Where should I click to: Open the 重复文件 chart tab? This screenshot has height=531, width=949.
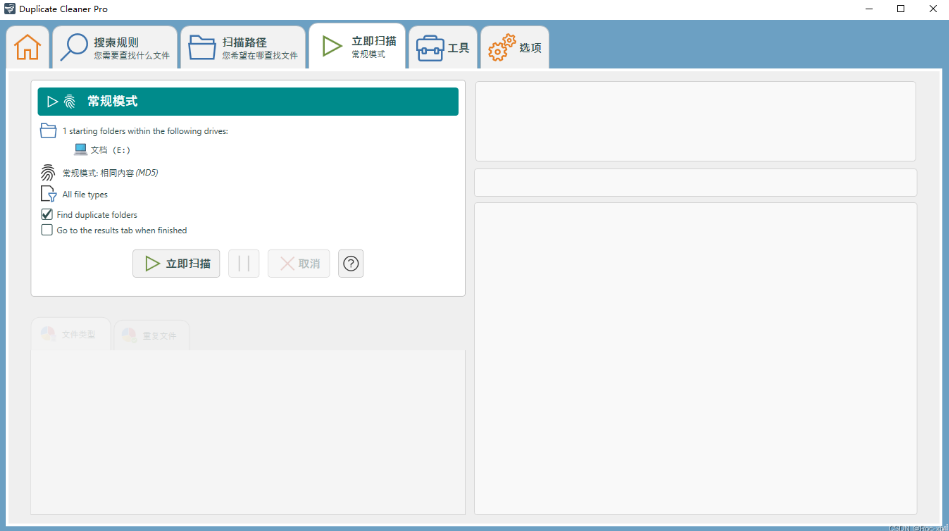(151, 336)
